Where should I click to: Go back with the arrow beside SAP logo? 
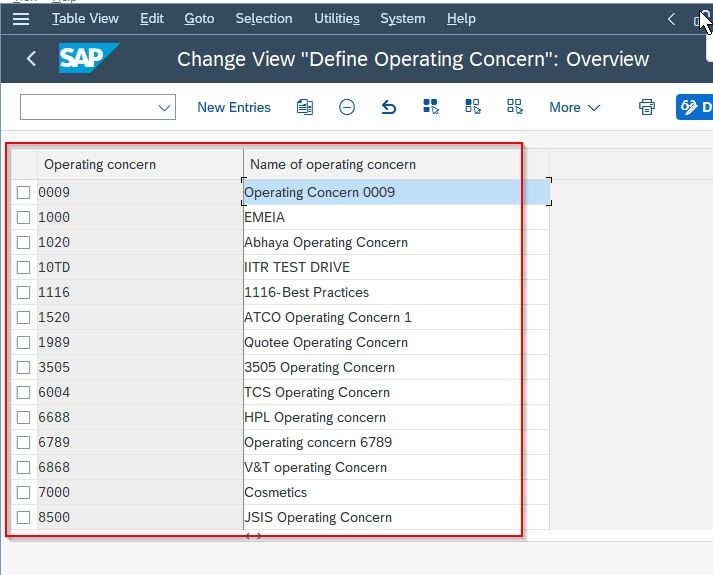tap(31, 59)
